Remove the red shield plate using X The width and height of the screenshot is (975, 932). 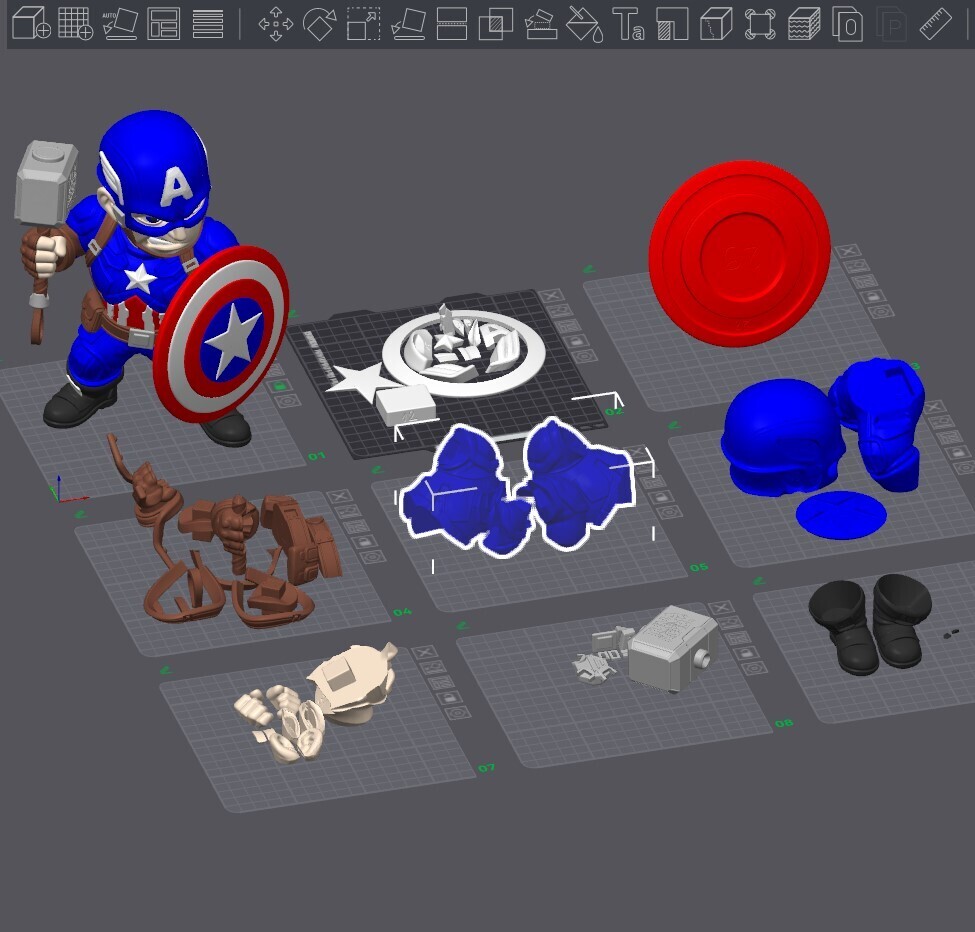[x=847, y=251]
